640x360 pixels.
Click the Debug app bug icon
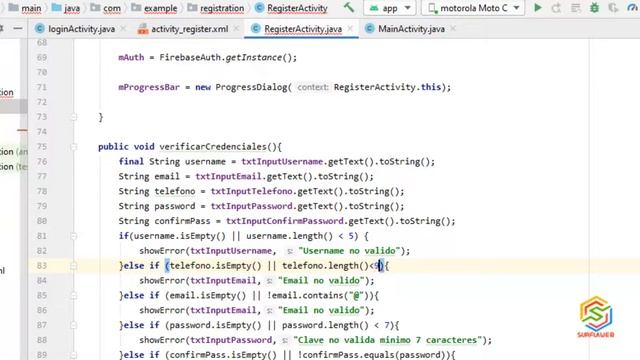click(x=594, y=8)
